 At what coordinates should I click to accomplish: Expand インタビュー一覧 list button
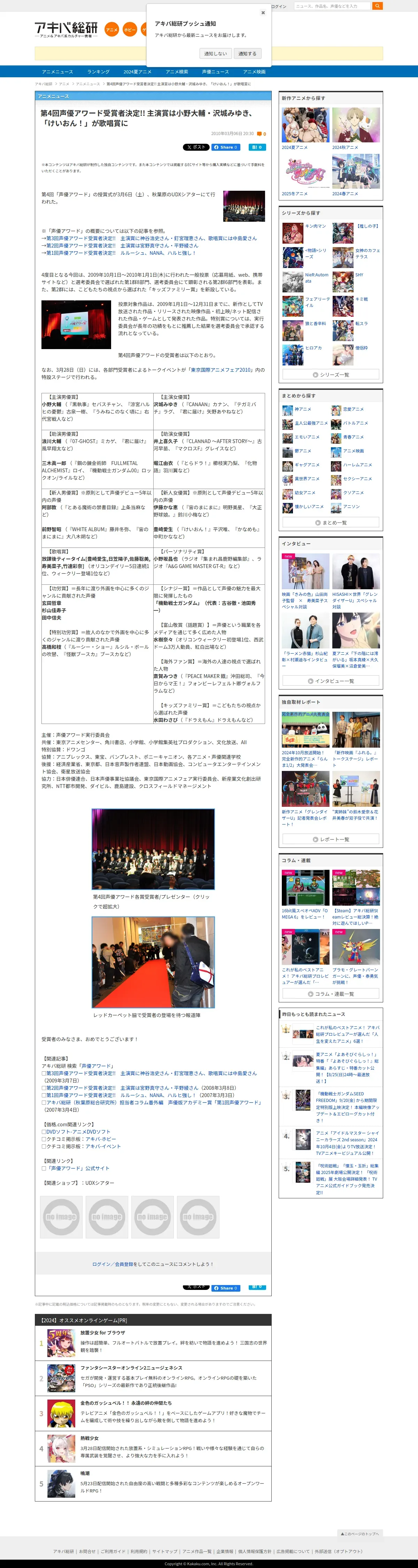coord(331,681)
